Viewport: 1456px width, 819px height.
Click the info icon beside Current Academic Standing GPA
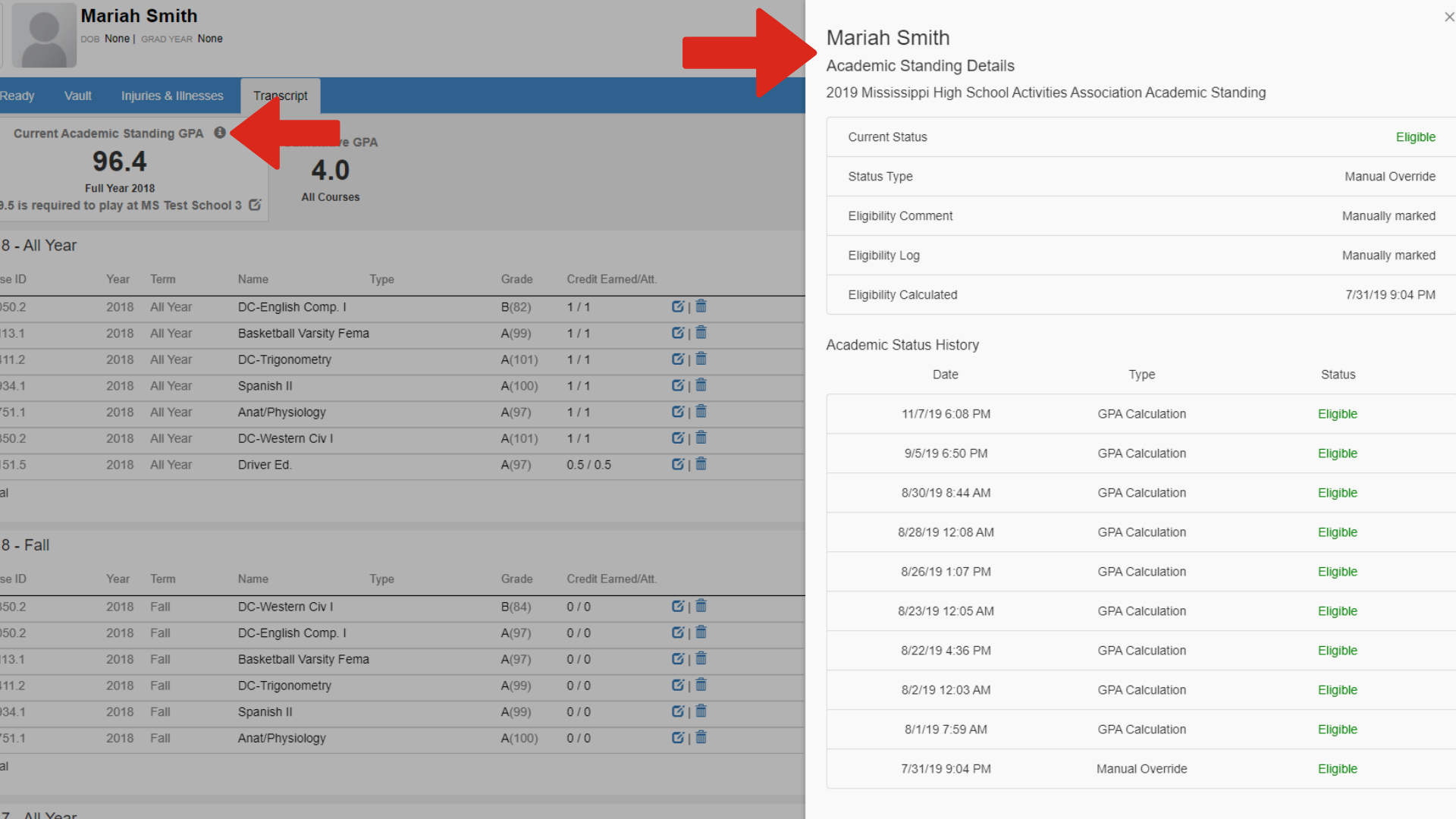point(220,133)
